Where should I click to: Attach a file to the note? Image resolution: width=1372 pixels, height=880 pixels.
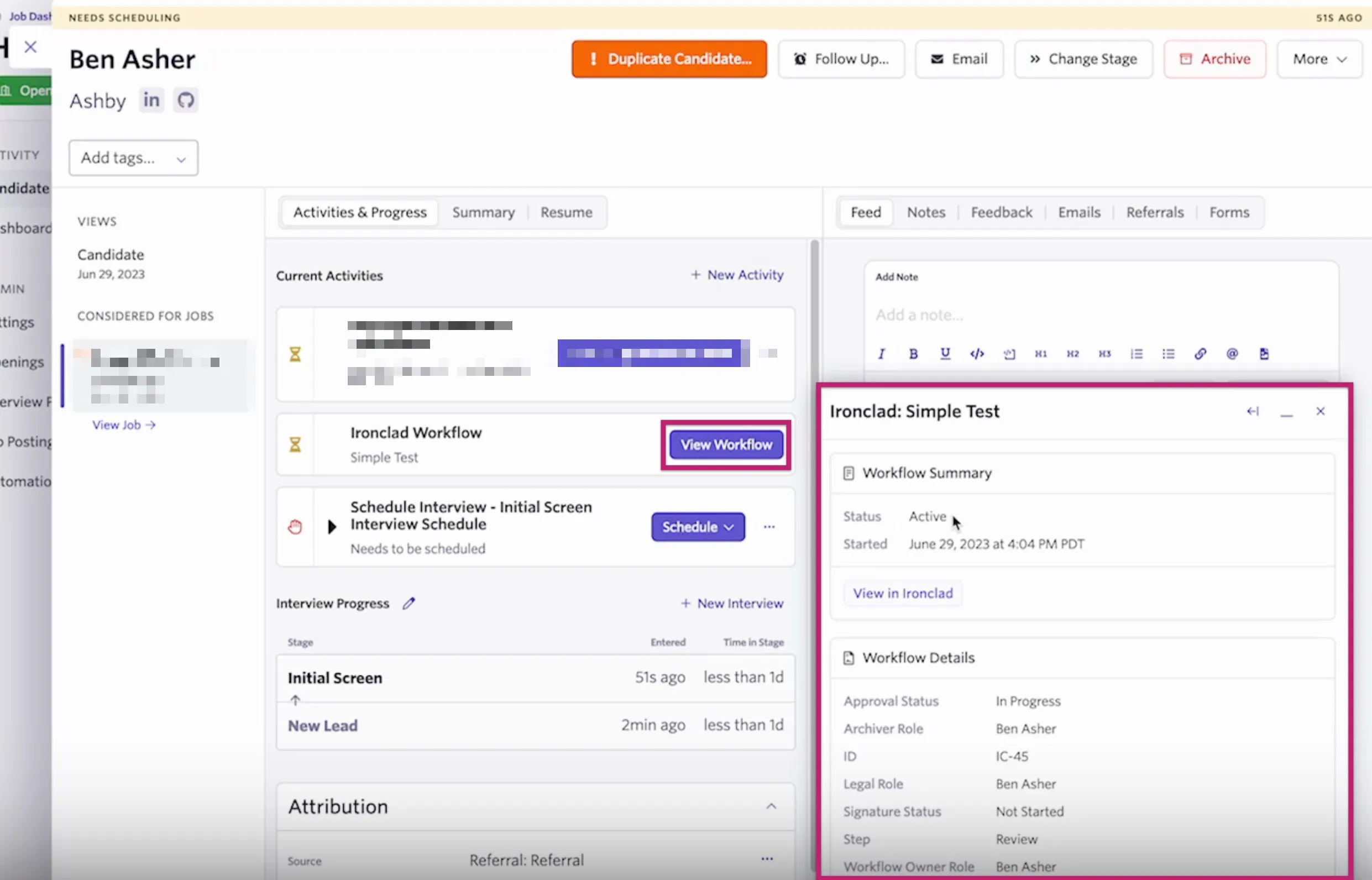coord(1264,354)
